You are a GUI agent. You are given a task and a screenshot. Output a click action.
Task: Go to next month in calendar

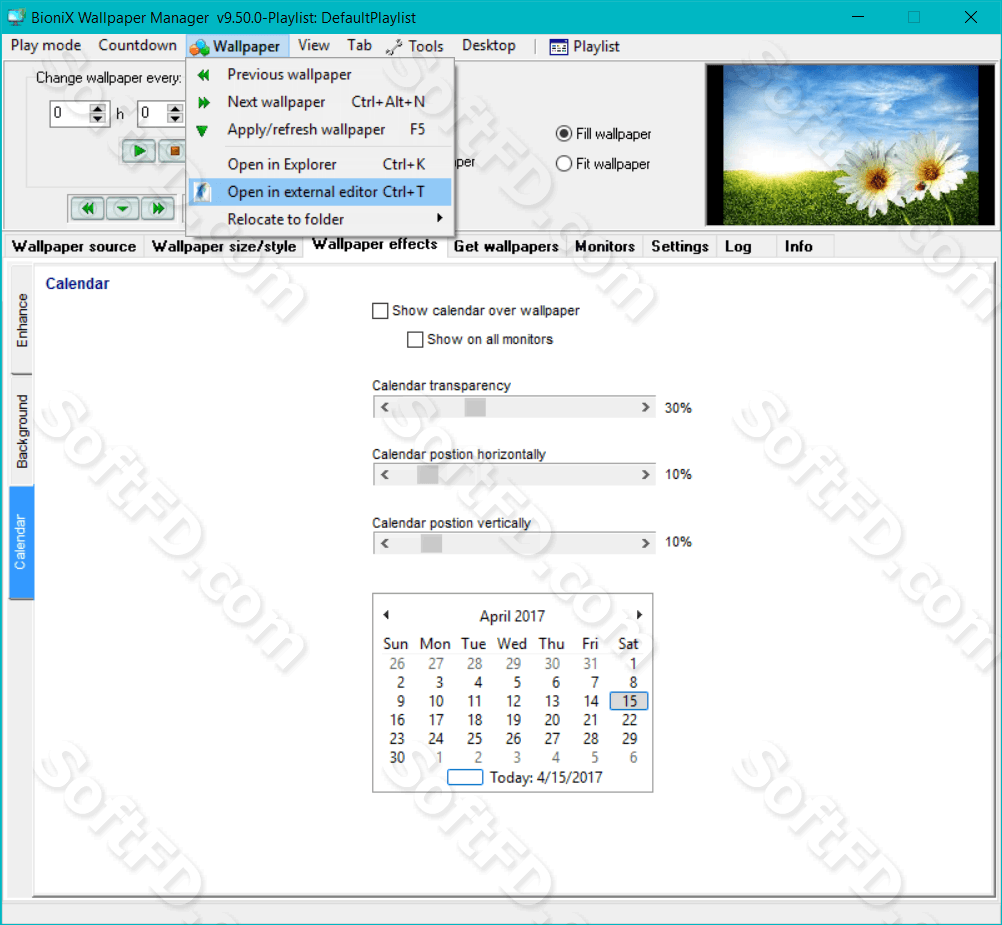(x=639, y=615)
